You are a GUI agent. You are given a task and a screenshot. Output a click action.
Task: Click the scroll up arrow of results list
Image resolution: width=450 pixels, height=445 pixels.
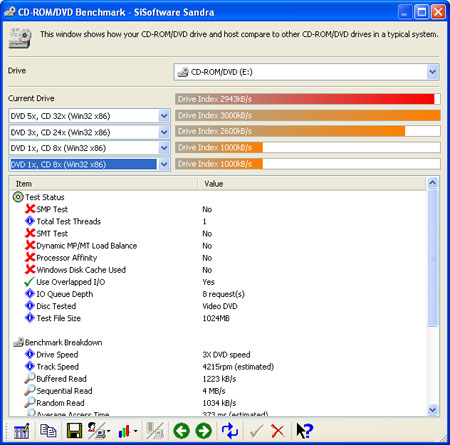432,182
